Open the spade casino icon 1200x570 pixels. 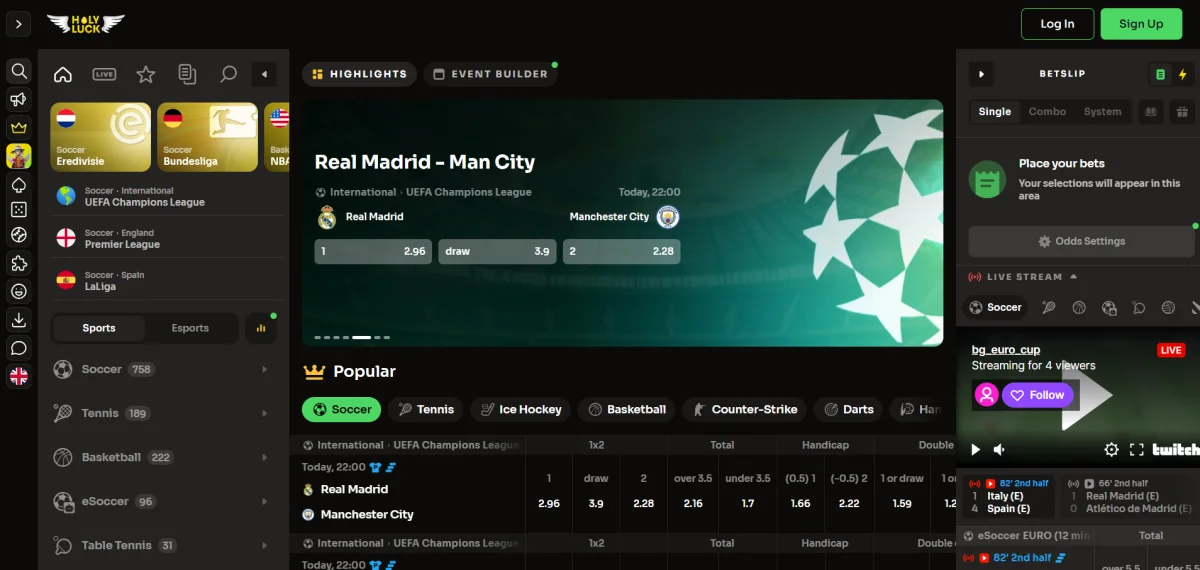[x=18, y=185]
